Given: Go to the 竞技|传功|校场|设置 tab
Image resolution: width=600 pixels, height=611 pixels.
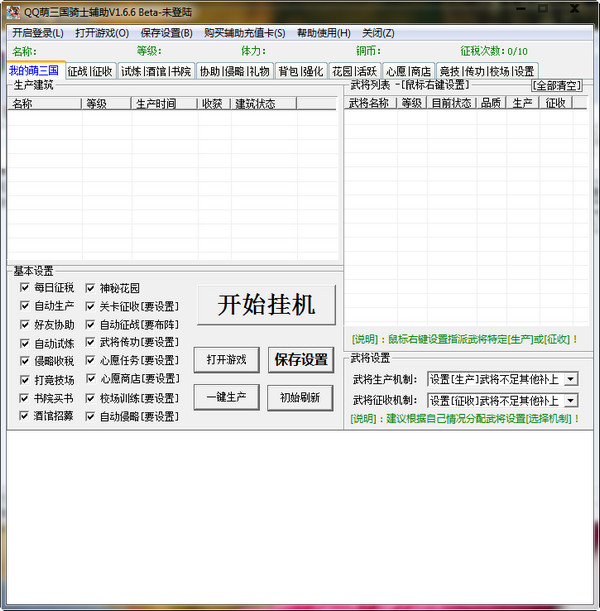Looking at the screenshot, I should pos(486,71).
